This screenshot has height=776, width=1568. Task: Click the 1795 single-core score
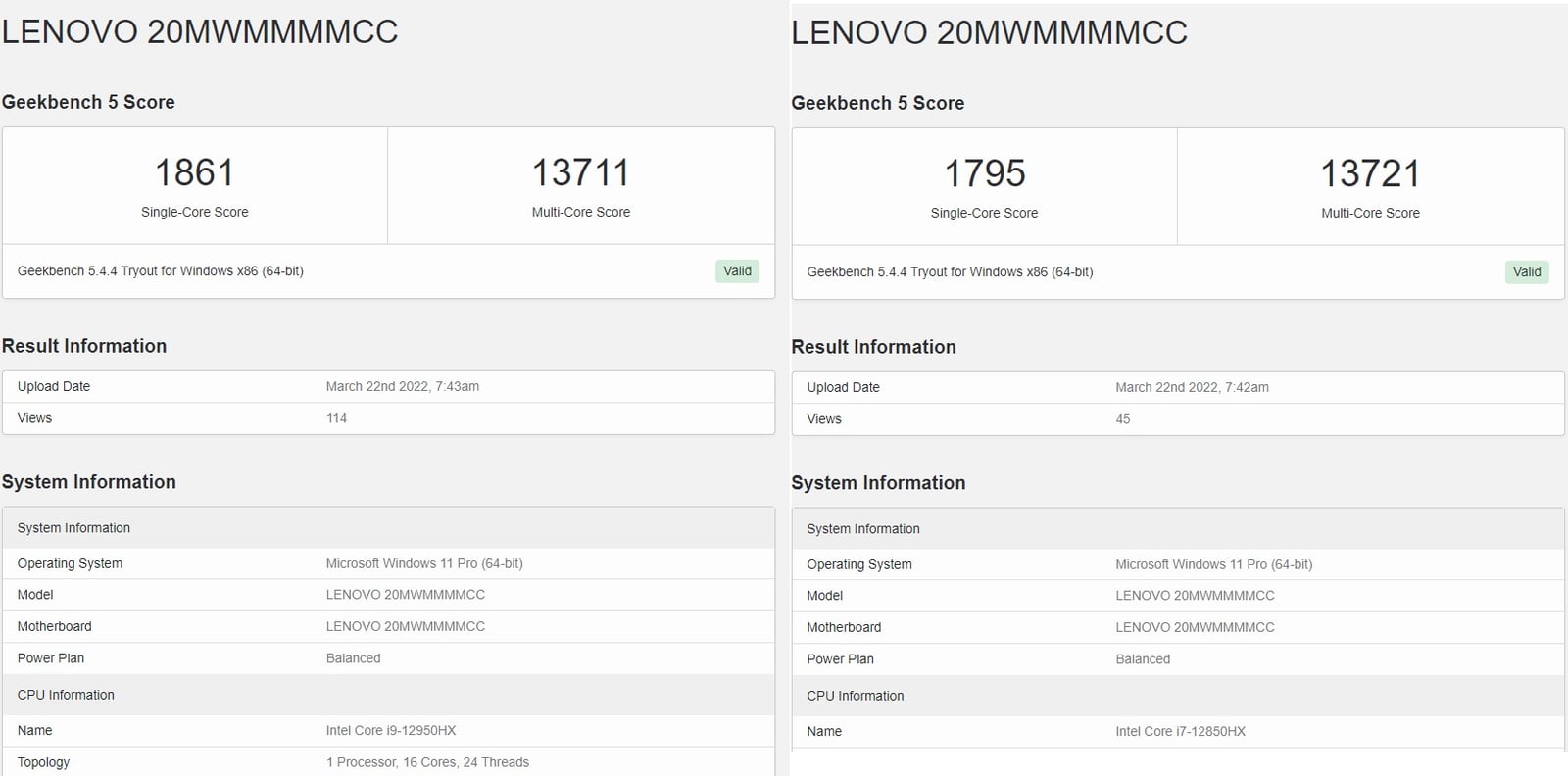(x=984, y=174)
